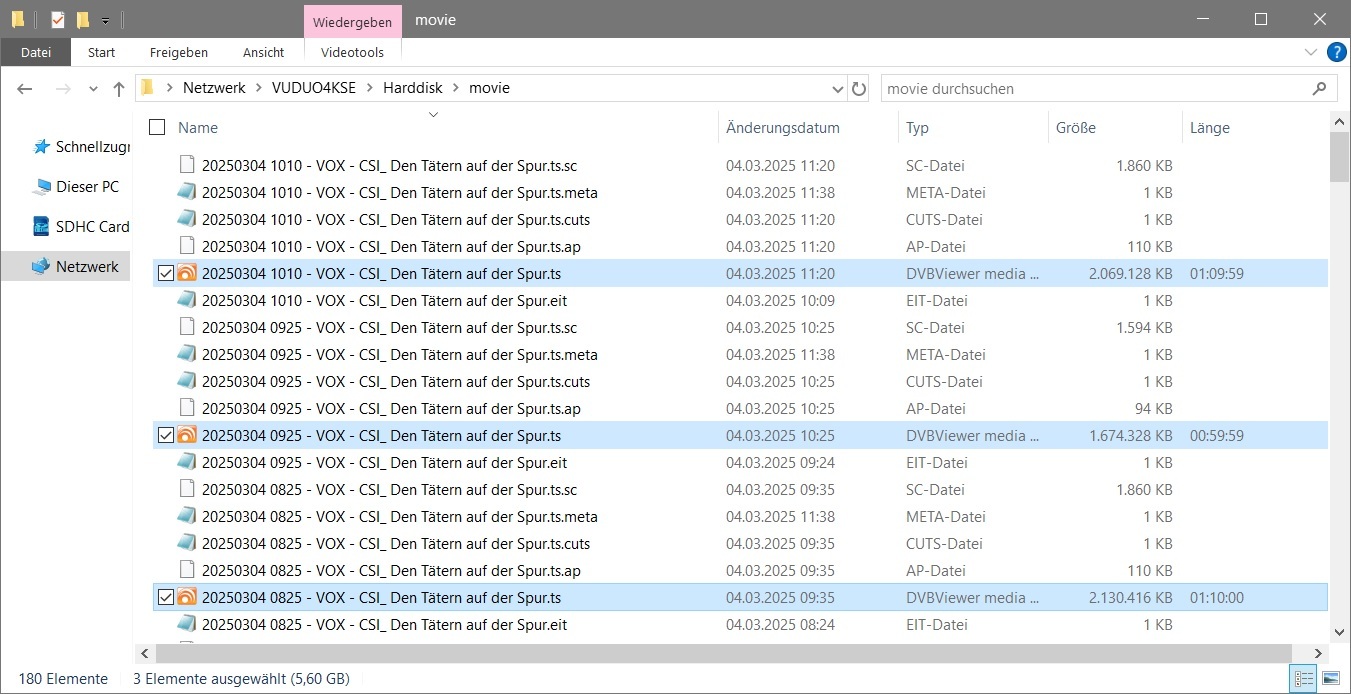Open the Windows Help question mark icon

1336,52
